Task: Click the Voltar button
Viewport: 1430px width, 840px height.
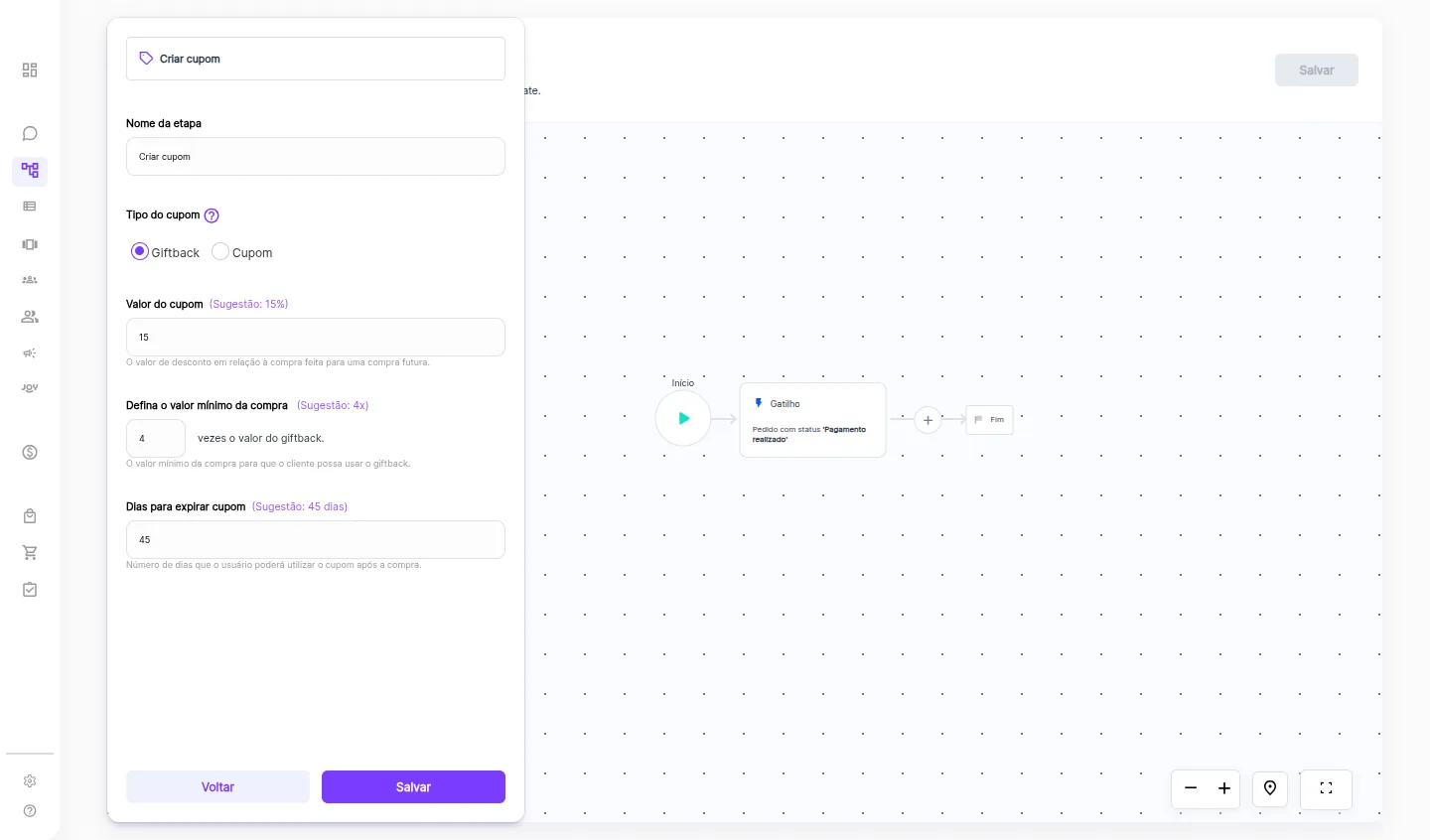Action: pos(217,786)
